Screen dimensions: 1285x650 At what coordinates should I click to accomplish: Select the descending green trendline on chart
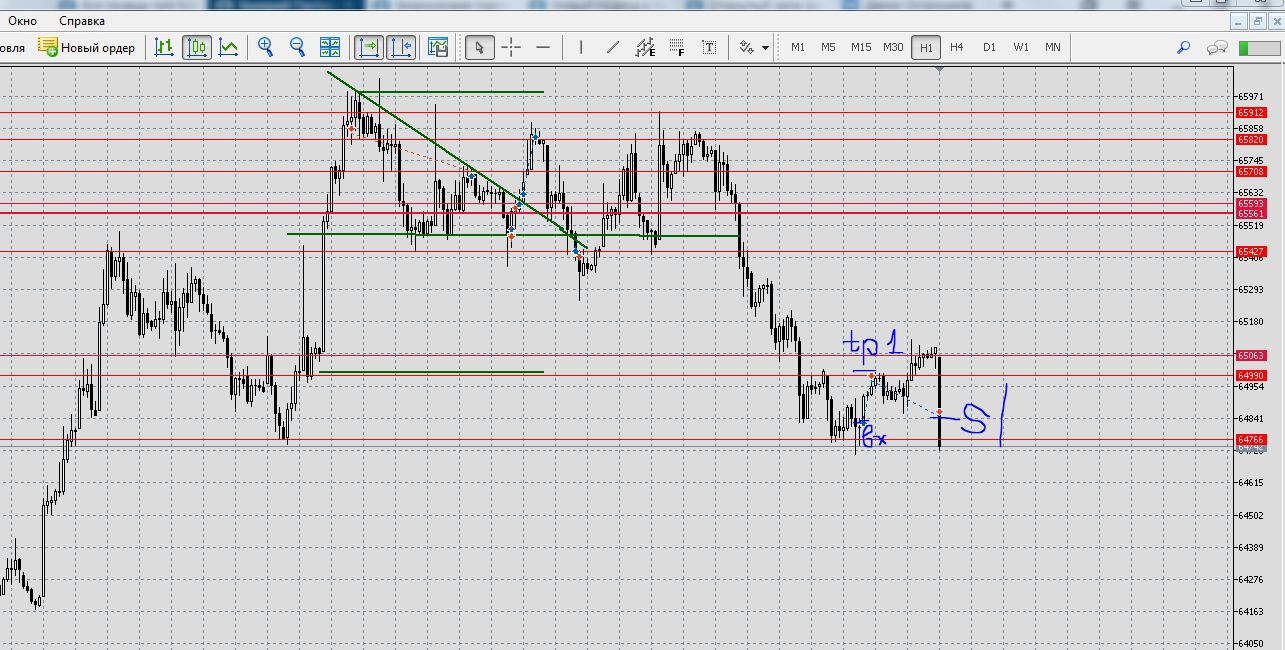point(457,159)
